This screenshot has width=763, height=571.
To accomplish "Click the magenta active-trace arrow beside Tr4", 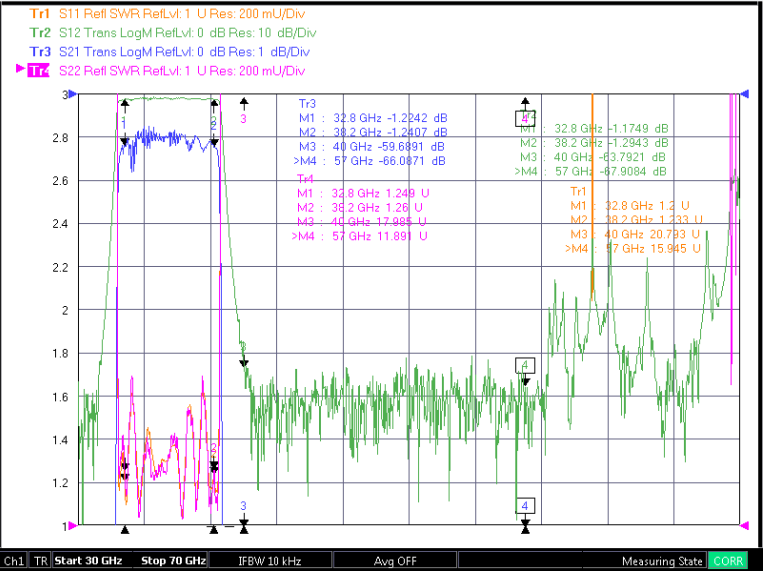I will 20,68.
